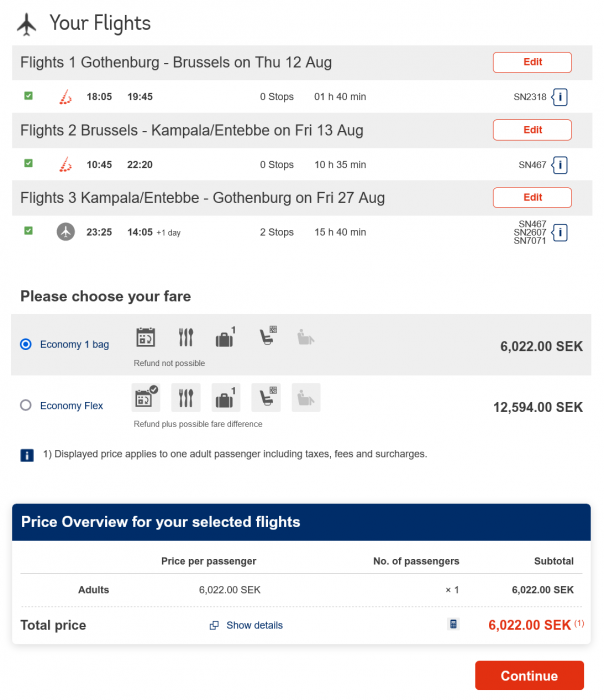Click seat selection icon for Economy 1 bag
Viewport: 604px width, 700px height.
[x=266, y=338]
